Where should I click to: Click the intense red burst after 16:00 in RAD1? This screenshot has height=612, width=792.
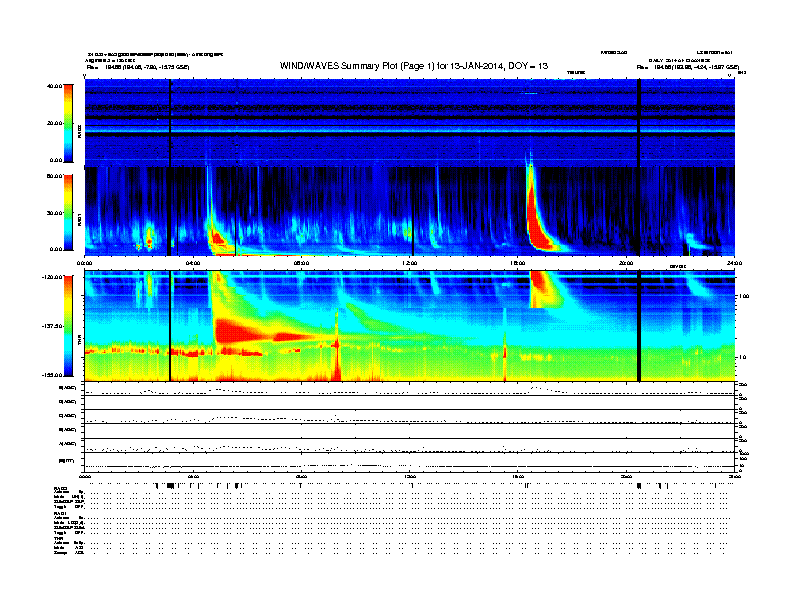coord(536,222)
